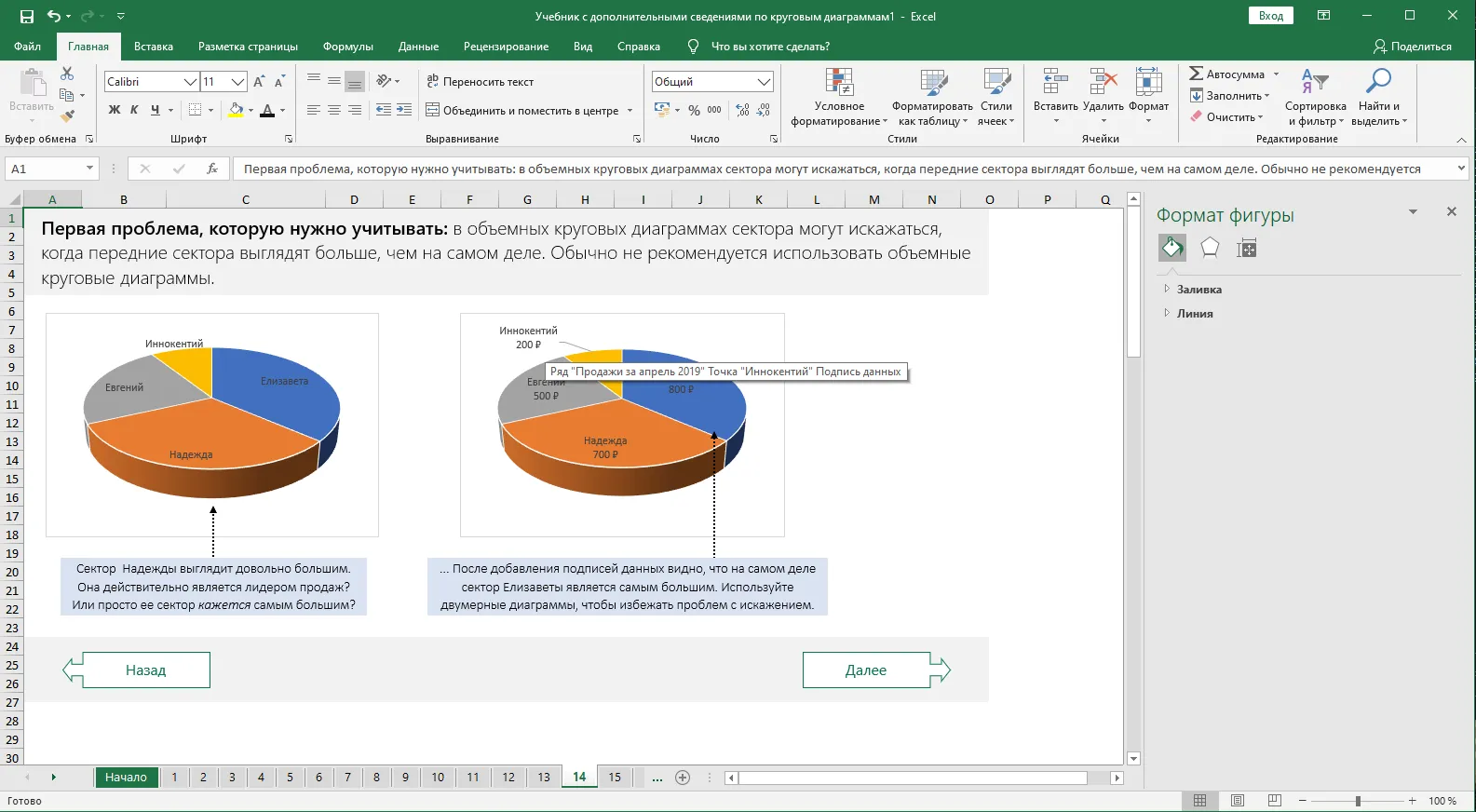Image resolution: width=1476 pixels, height=812 pixels.
Task: Click the Find and Select magnifier icon
Action: 1378,82
